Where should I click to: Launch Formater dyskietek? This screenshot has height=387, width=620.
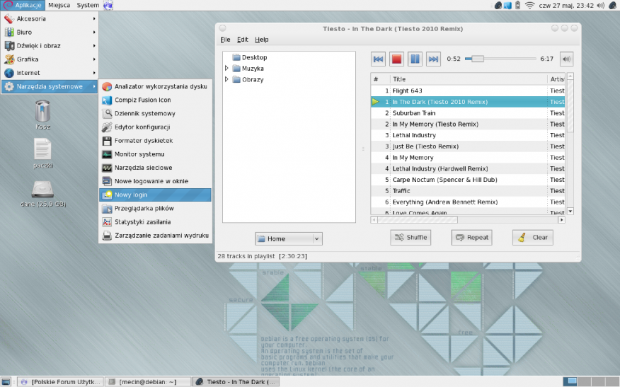pyautogui.click(x=155, y=140)
